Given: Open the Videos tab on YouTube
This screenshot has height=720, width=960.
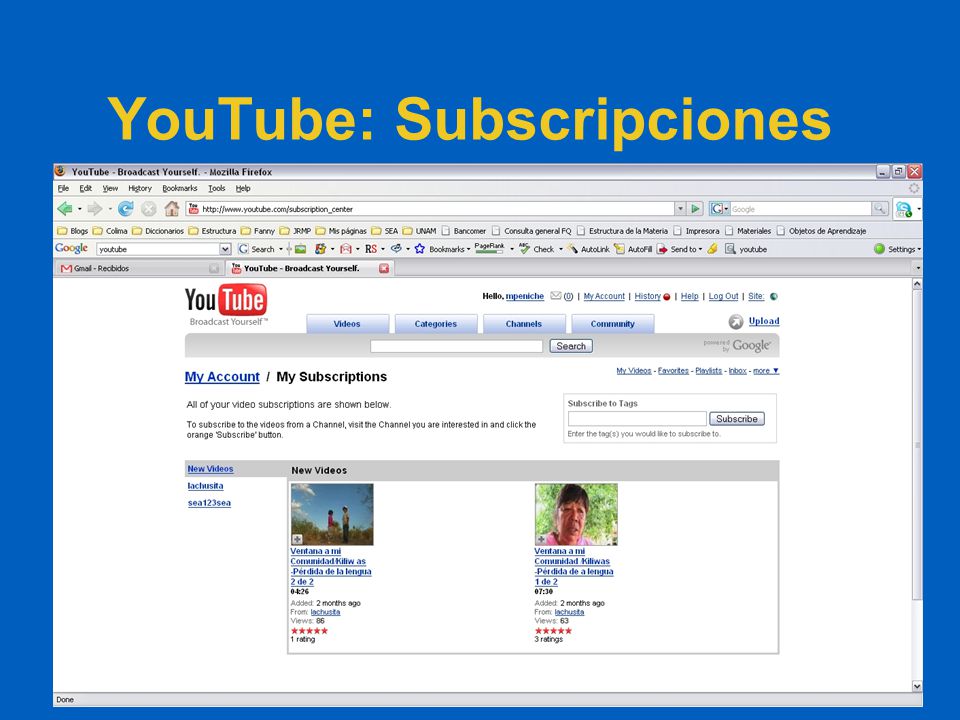Looking at the screenshot, I should point(347,324).
